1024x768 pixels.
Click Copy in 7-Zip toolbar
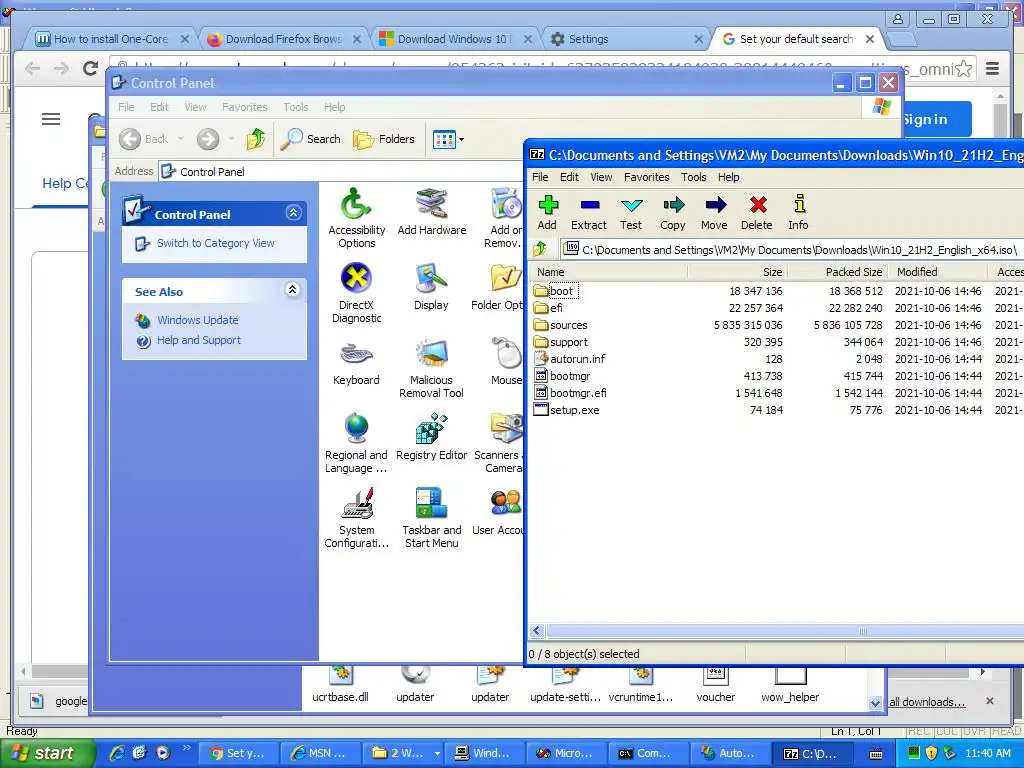pos(673,213)
